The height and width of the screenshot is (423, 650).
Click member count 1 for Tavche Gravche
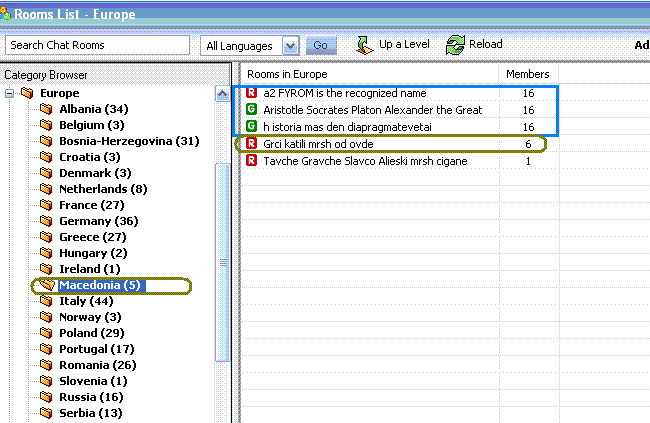pyautogui.click(x=528, y=161)
